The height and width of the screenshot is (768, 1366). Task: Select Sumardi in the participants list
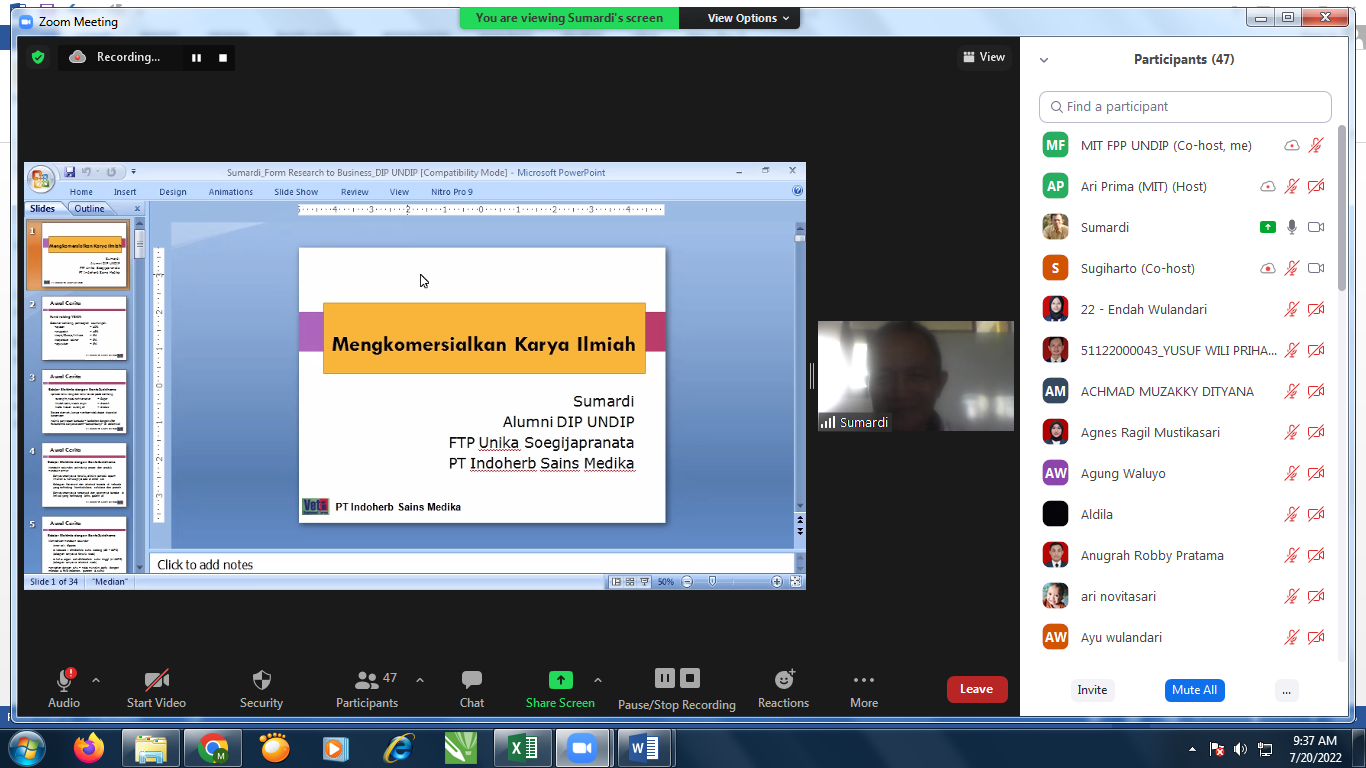pyautogui.click(x=1105, y=227)
